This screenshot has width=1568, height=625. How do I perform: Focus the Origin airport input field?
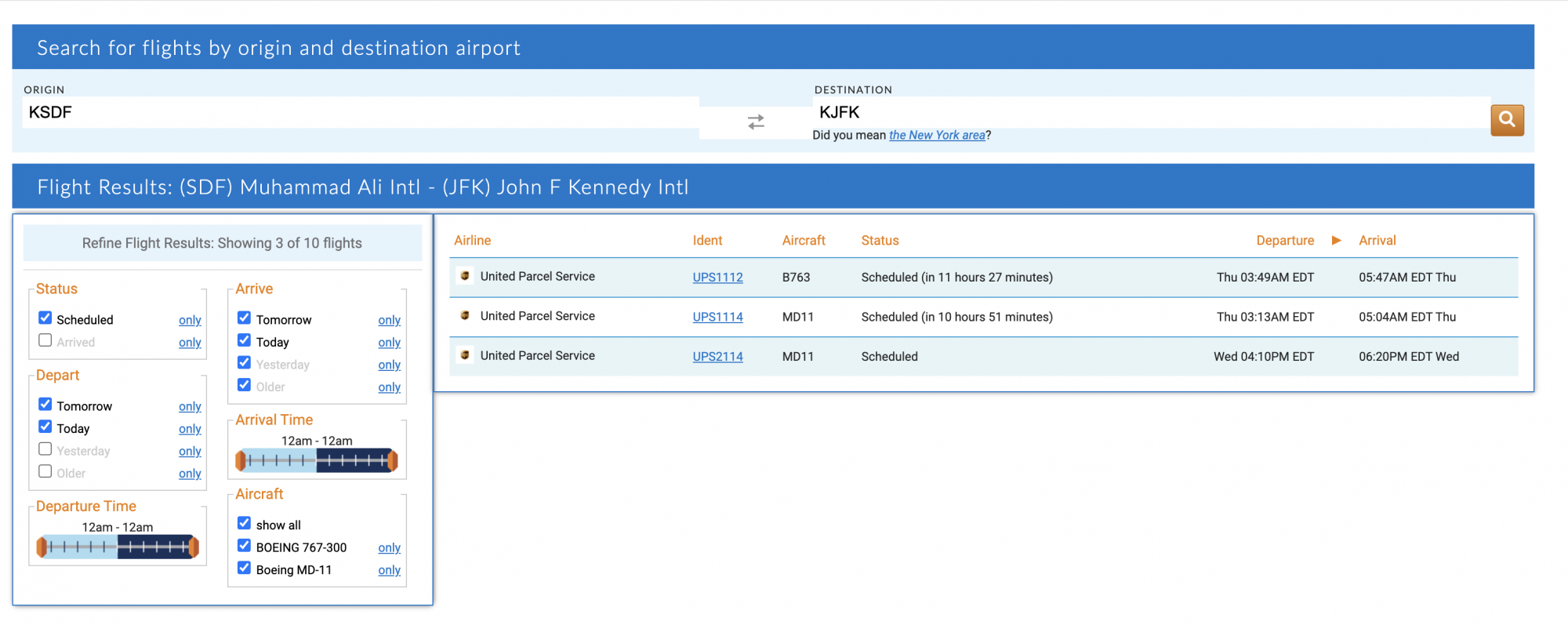[x=361, y=112]
